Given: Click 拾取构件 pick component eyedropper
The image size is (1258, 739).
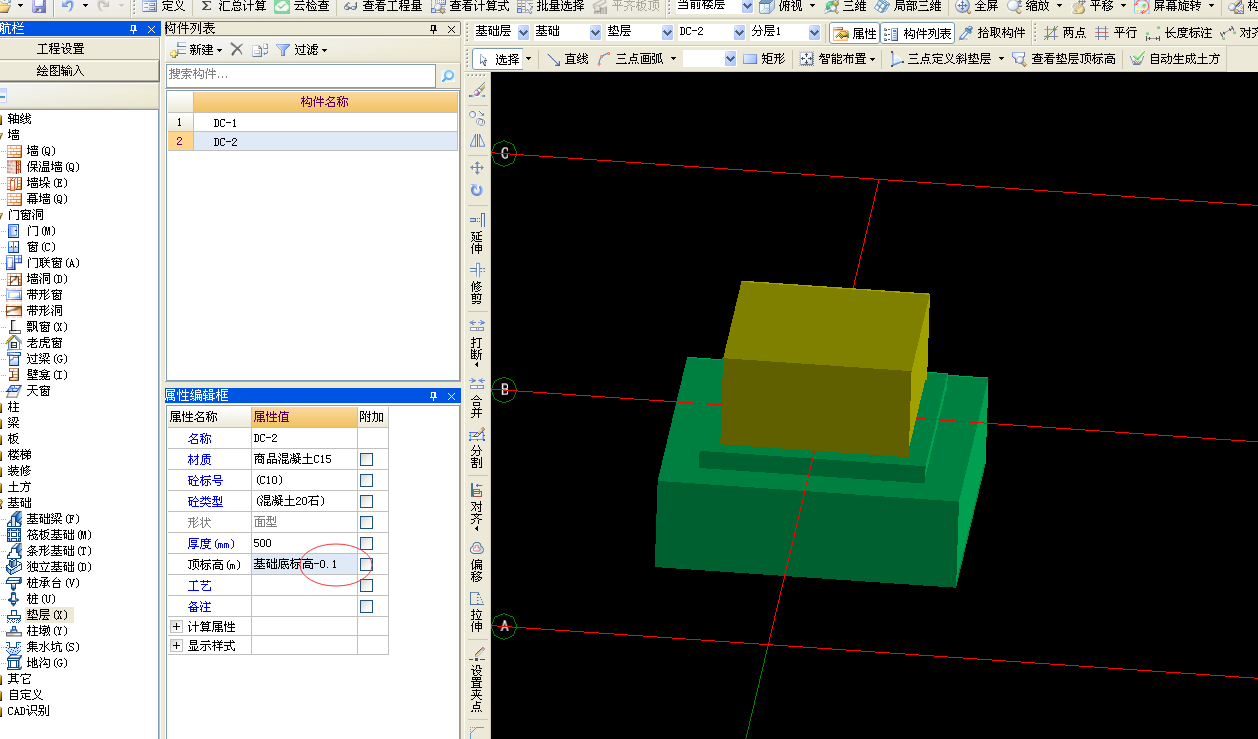Looking at the screenshot, I should coord(993,33).
